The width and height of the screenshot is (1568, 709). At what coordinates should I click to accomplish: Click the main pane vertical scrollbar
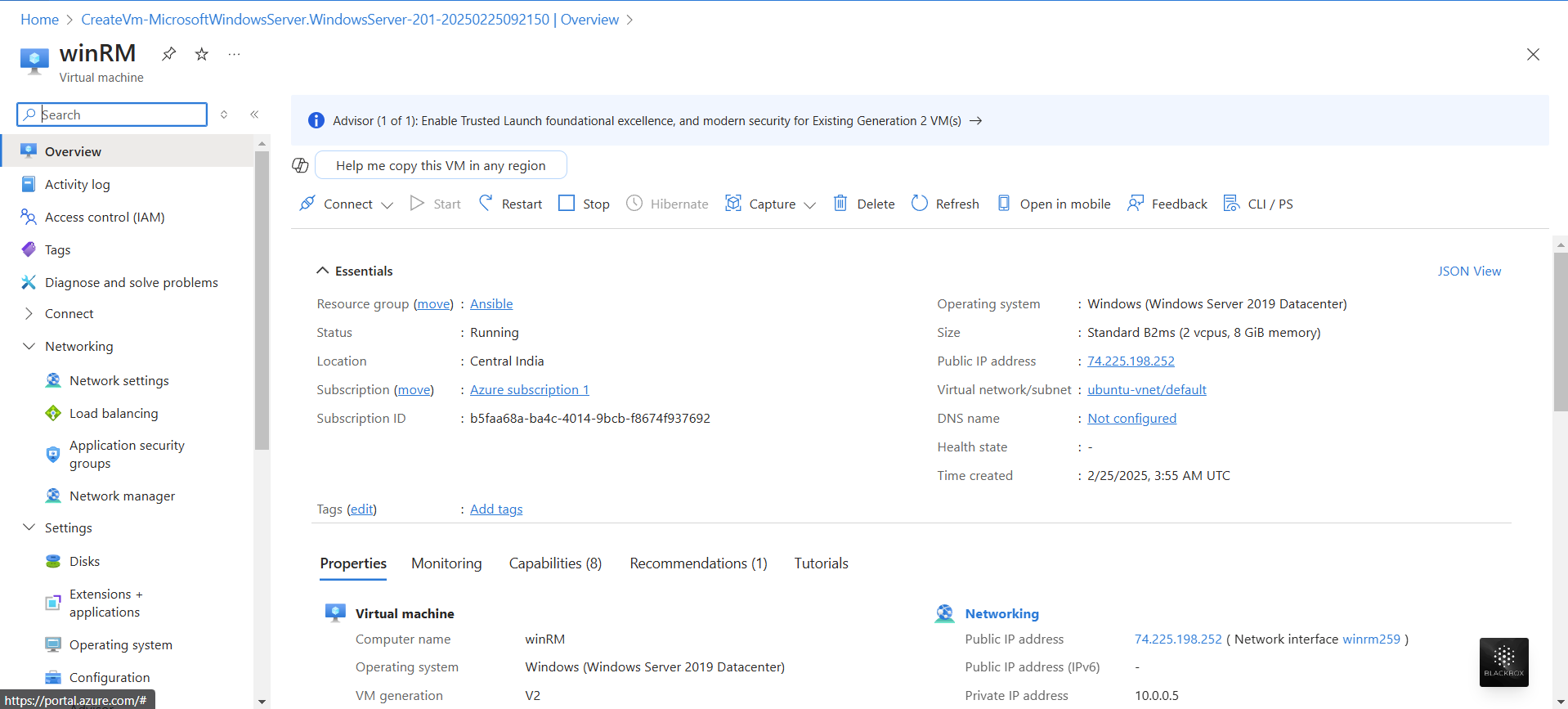[x=1561, y=332]
